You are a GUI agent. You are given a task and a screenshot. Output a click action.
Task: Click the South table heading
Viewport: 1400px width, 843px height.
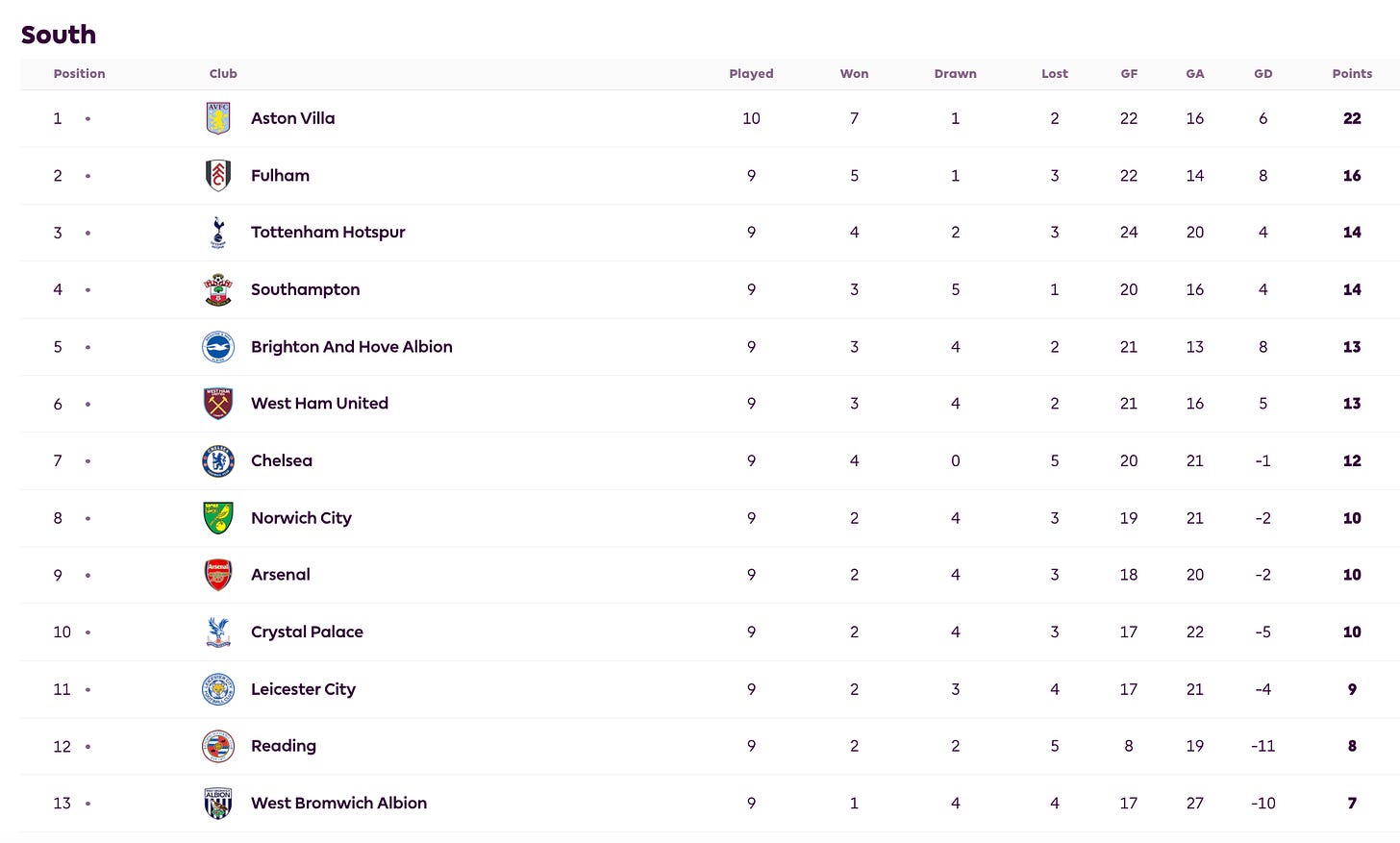[x=59, y=35]
